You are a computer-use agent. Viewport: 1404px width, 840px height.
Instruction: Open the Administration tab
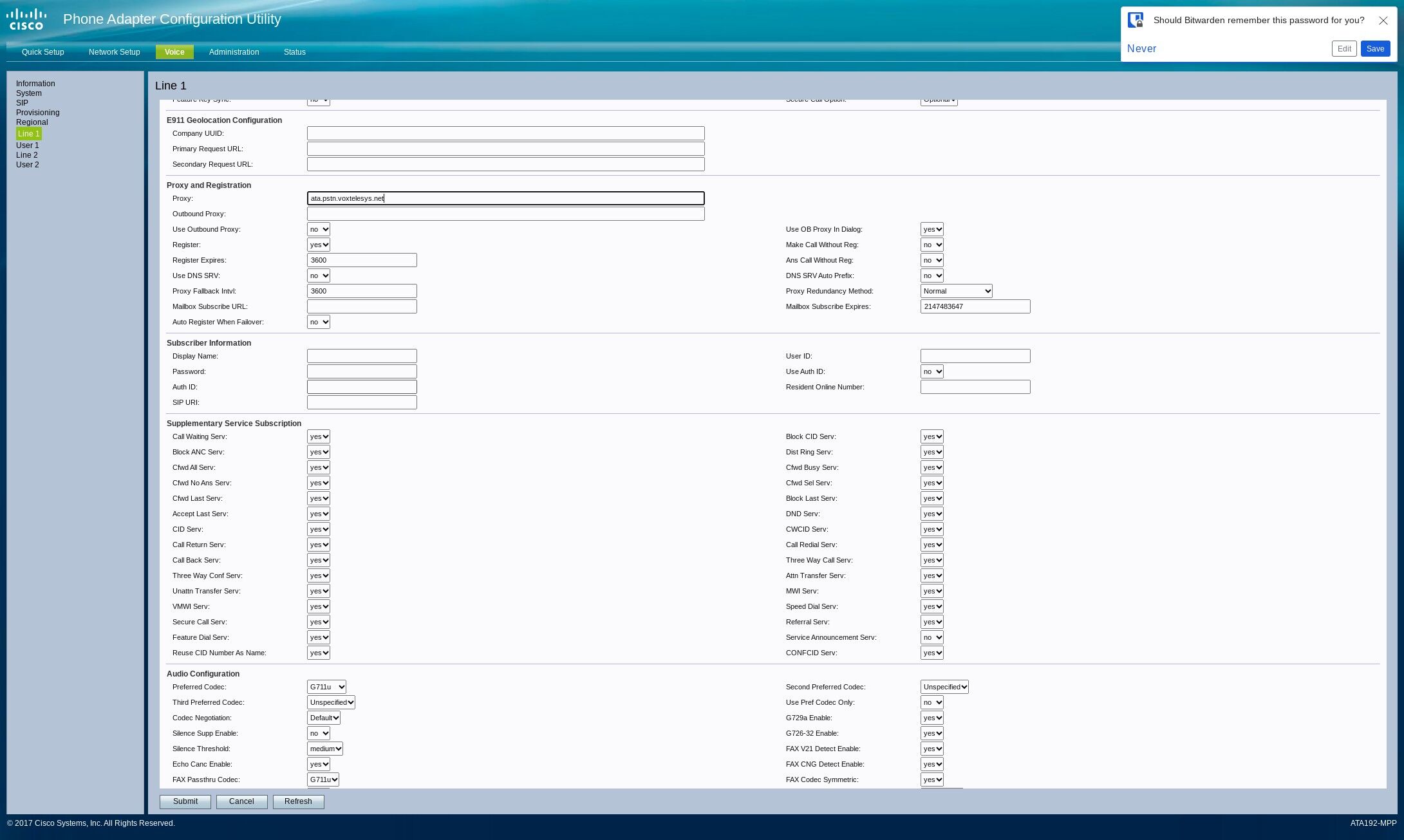tap(234, 52)
